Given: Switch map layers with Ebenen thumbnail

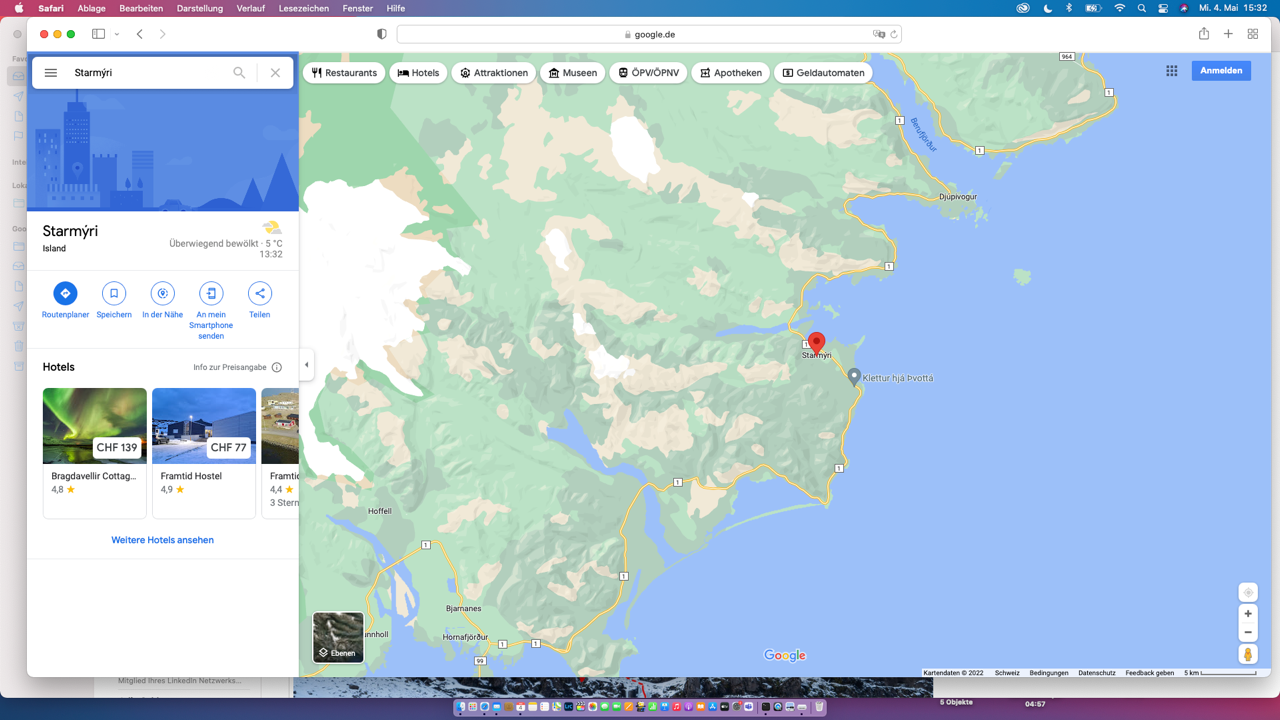Looking at the screenshot, I should (338, 637).
